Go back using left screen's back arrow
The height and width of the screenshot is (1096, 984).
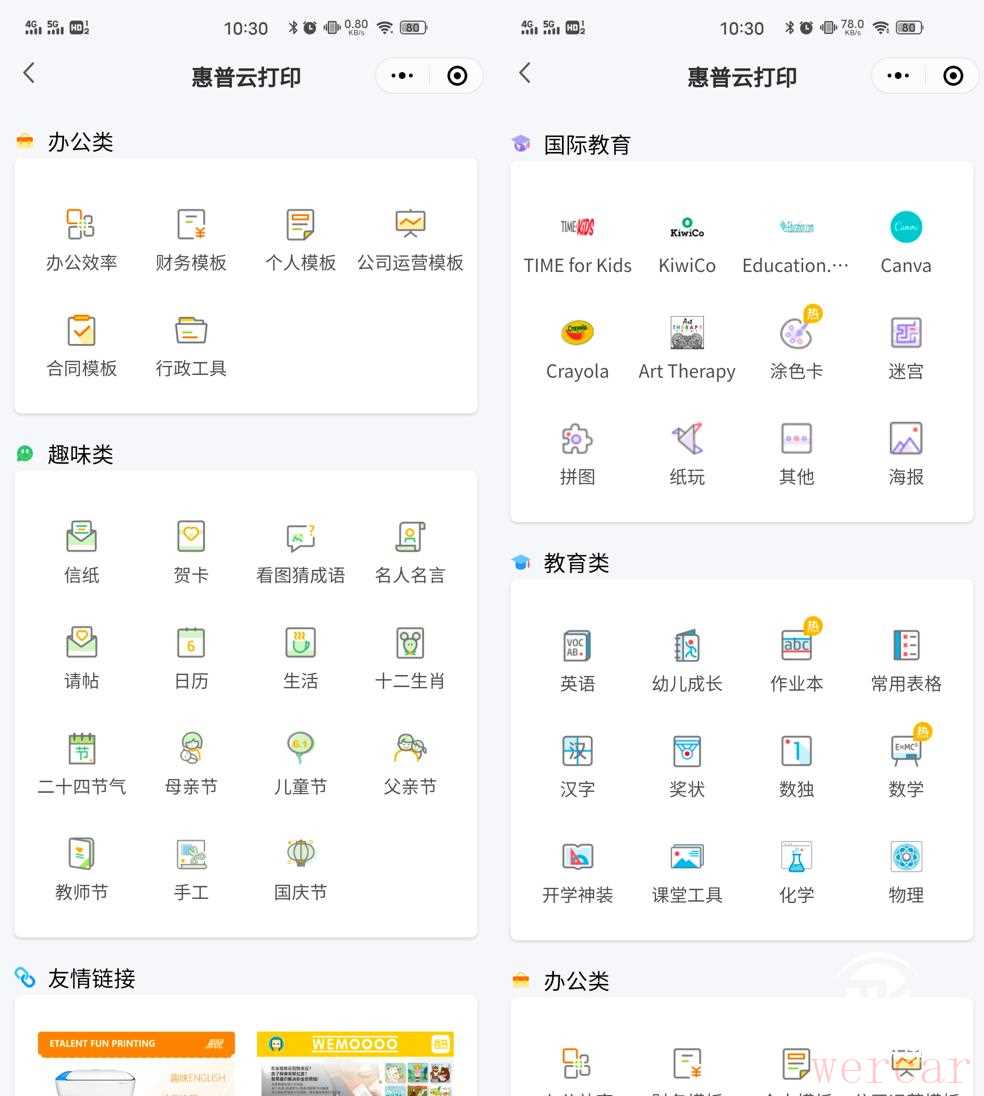coord(29,73)
